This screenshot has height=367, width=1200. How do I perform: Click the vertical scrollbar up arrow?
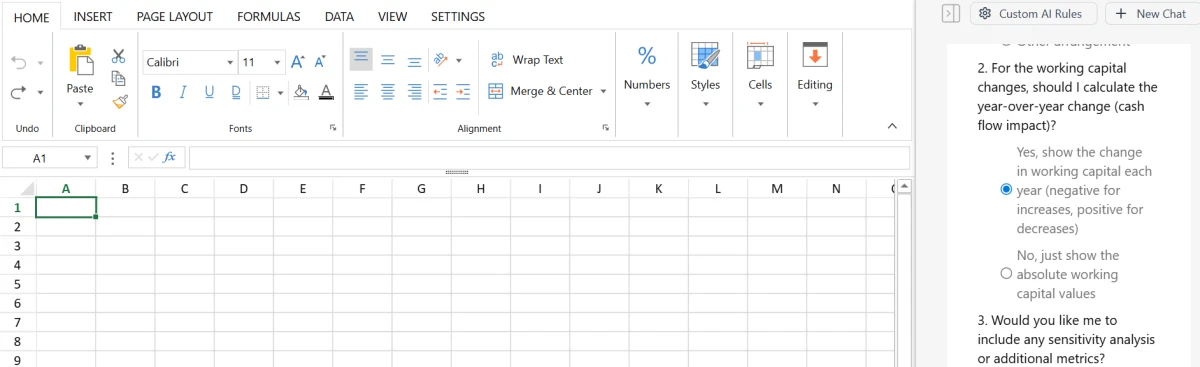(904, 186)
